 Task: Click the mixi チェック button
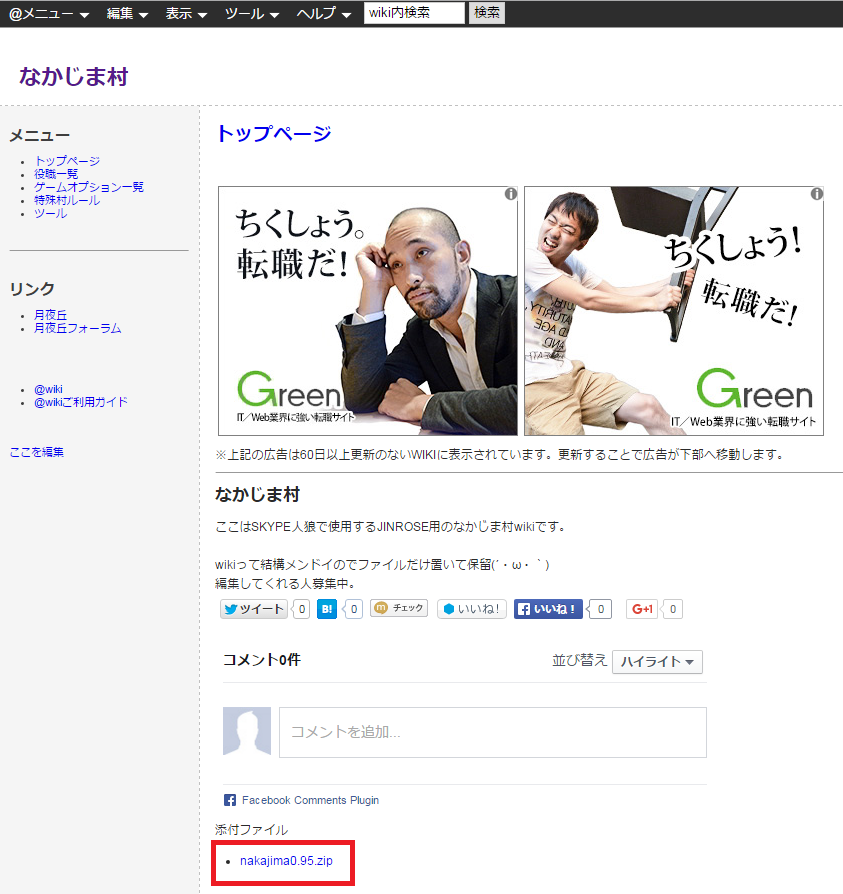399,608
